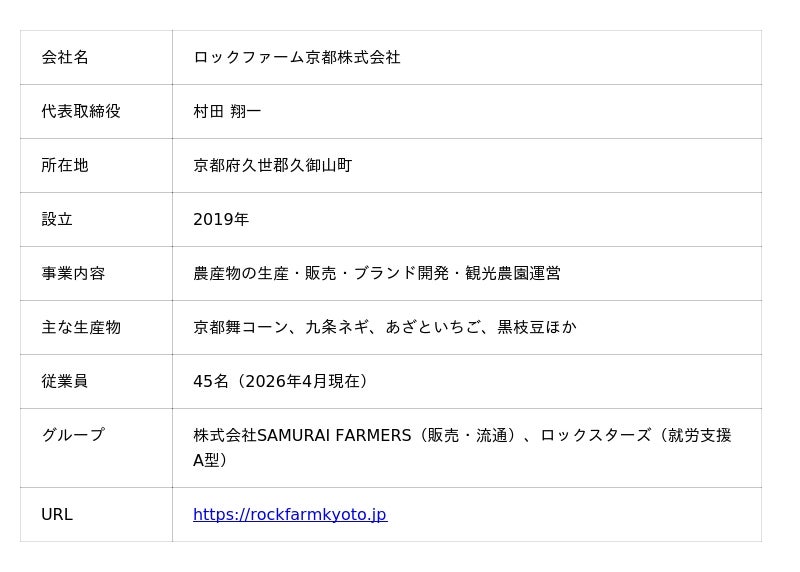The image size is (800, 572).
Task: Click the 設立 label cell
Action: 57,220
